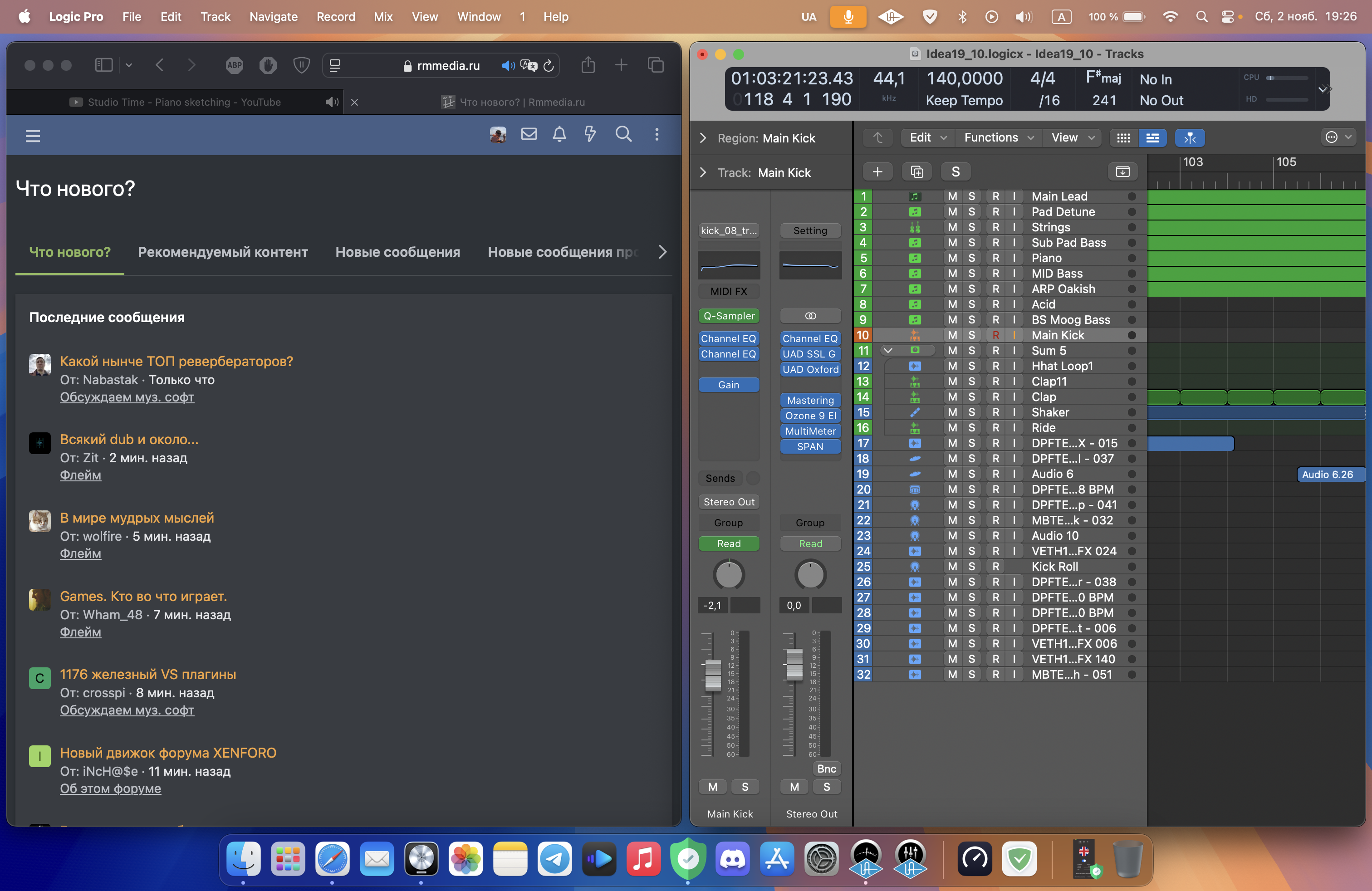Open the forum mail inbox icon
This screenshot has width=1372, height=891.
[x=529, y=134]
